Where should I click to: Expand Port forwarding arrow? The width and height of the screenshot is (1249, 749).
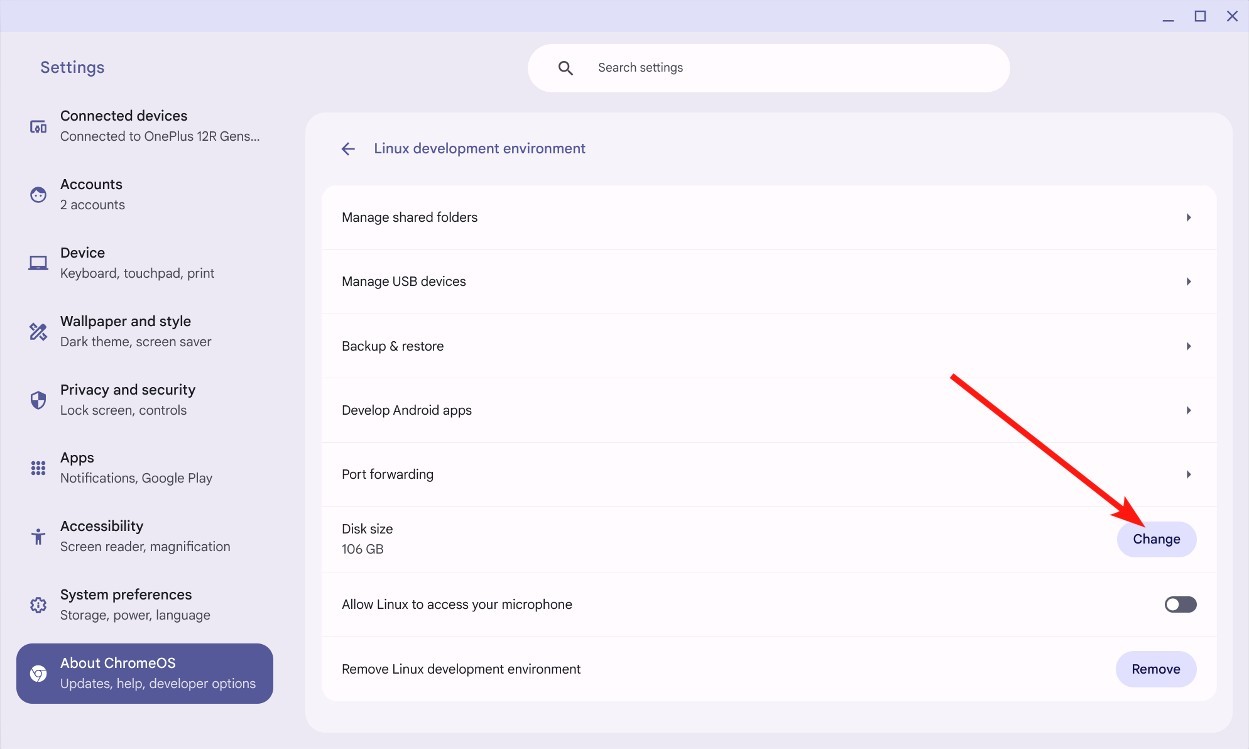pos(1188,474)
